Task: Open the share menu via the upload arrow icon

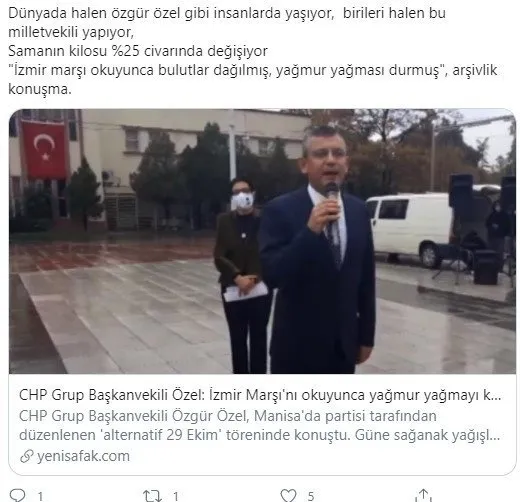Action: 423,495
